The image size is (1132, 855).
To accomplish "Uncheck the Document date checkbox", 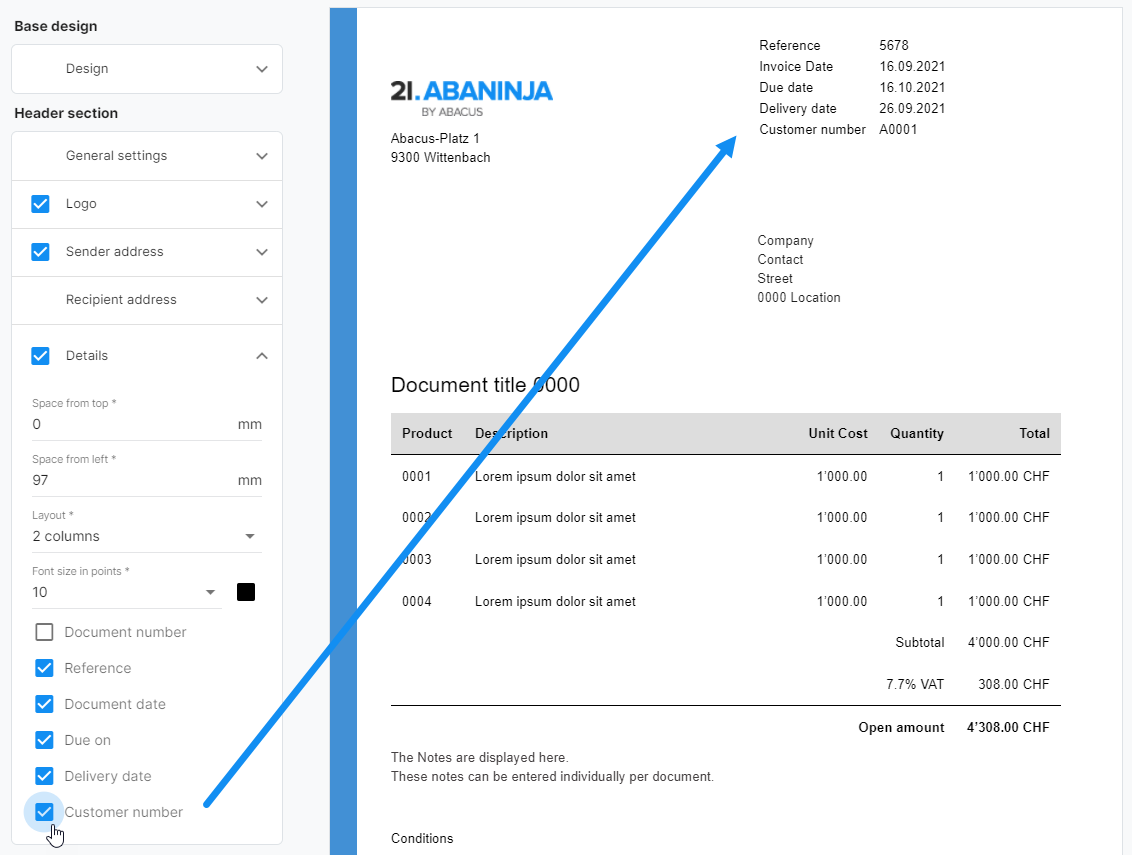I will [x=44, y=704].
